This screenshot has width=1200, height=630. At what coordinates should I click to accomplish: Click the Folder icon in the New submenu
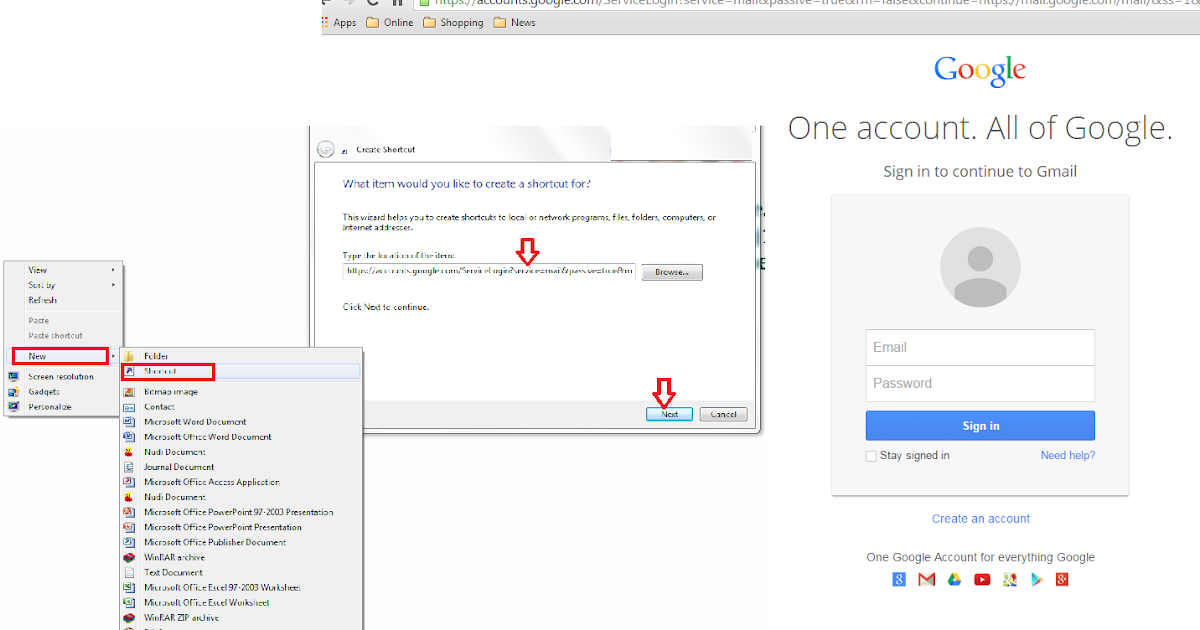tap(129, 356)
